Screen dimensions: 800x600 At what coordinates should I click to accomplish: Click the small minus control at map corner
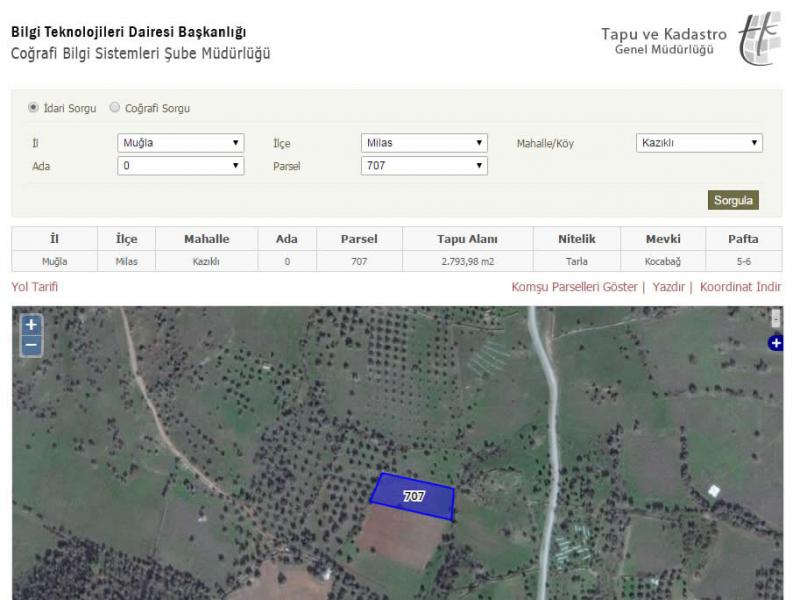coord(776,319)
